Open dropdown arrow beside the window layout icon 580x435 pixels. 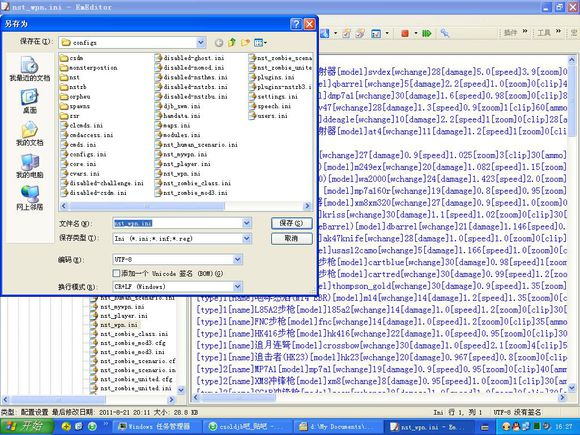[387, 33]
